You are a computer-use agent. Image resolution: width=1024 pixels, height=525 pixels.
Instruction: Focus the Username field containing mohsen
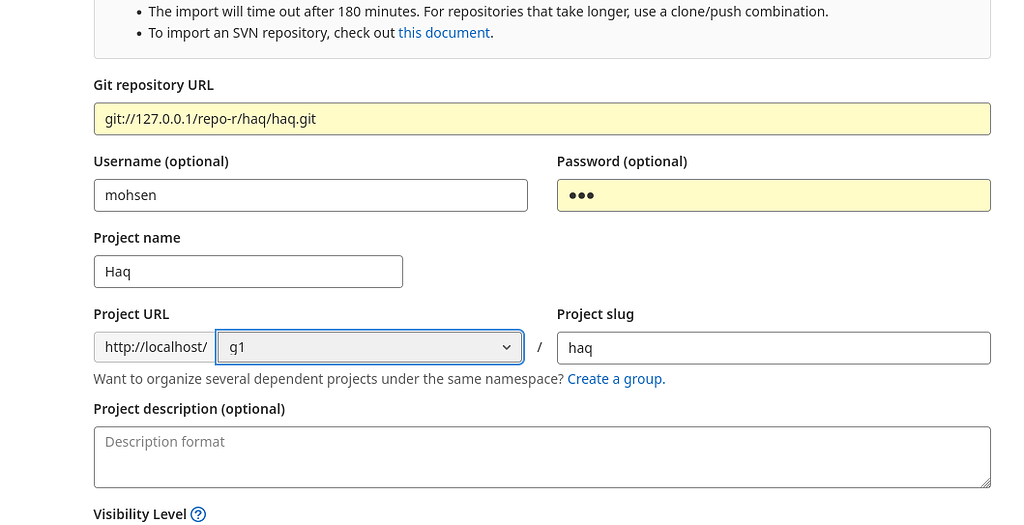click(x=311, y=195)
